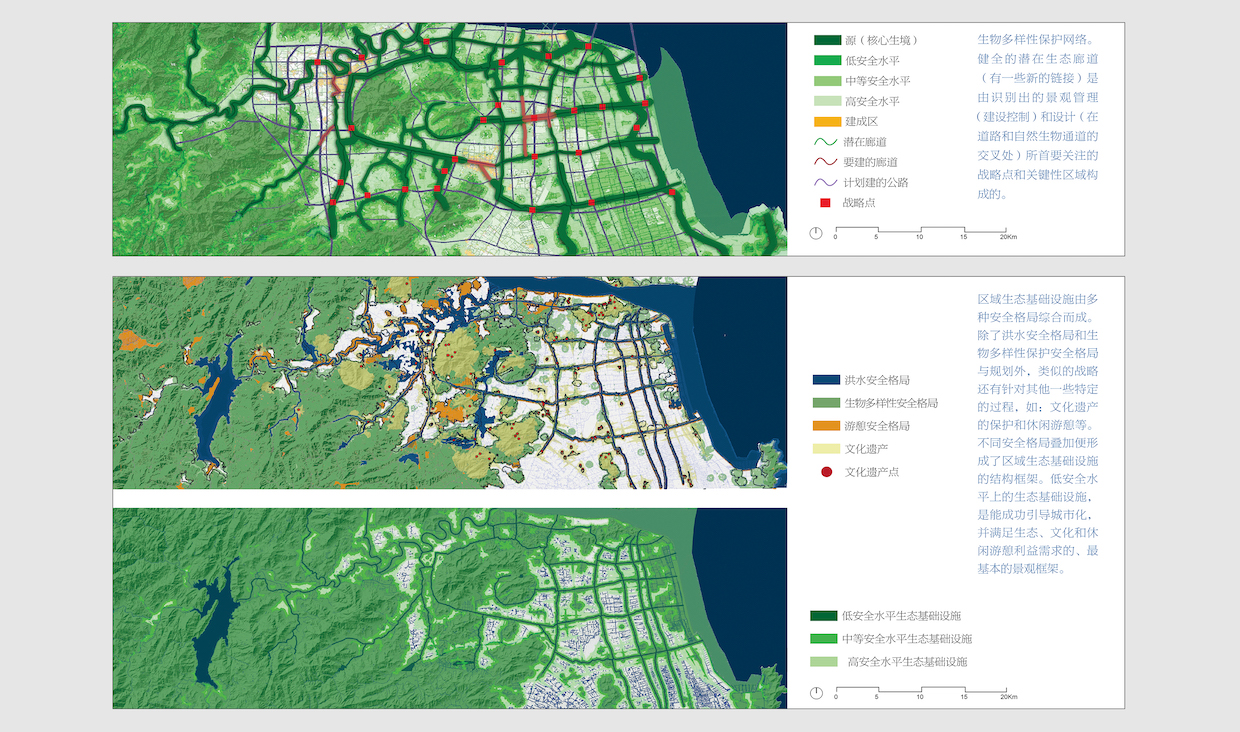This screenshot has height=732, width=1240.
Task: Select the orange 游憩安全格局 swatch
Action: tap(826, 426)
